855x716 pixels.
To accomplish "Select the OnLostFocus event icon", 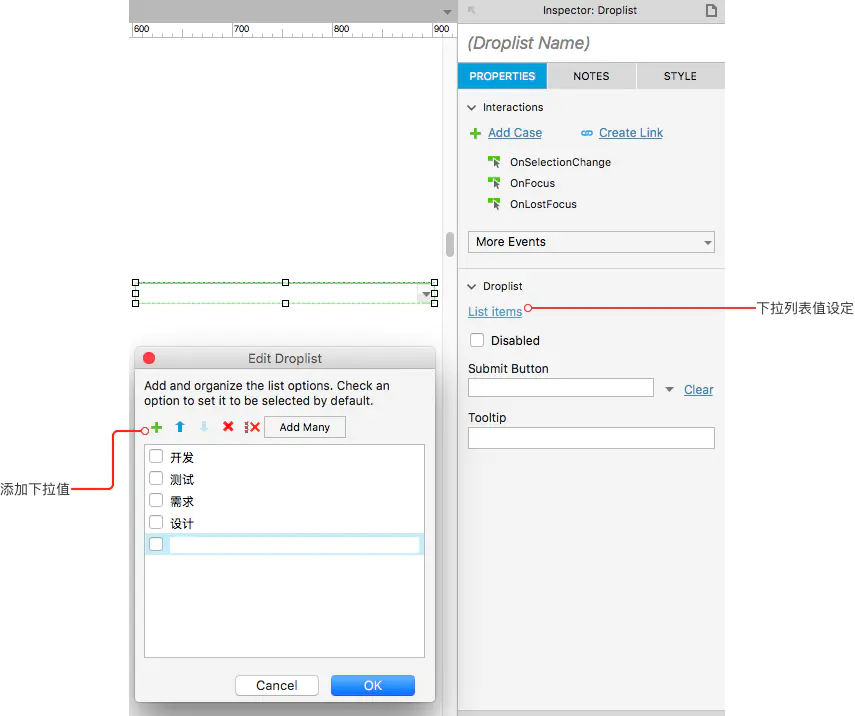I will pos(494,204).
